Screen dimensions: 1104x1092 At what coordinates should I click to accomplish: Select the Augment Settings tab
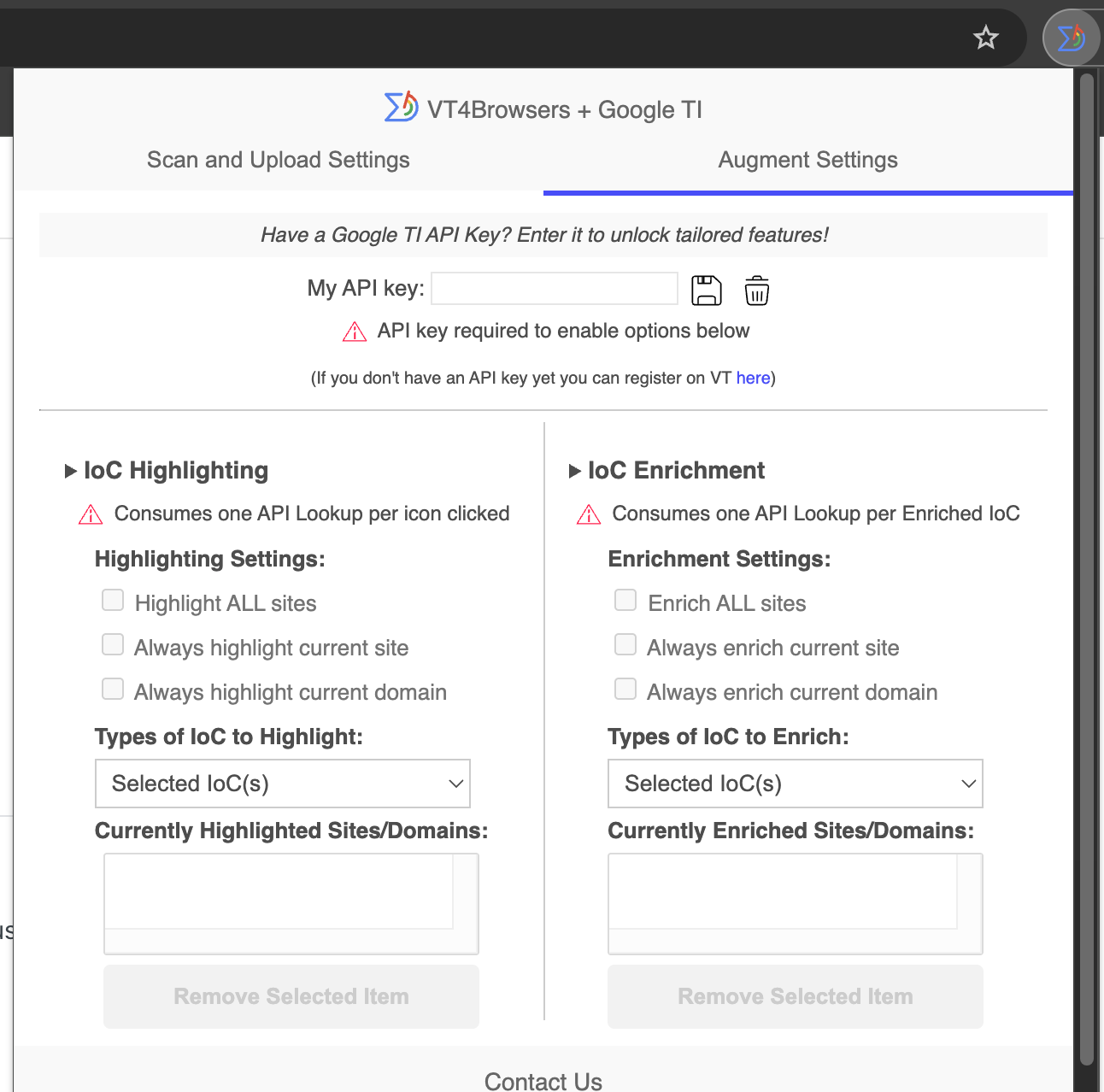807,160
